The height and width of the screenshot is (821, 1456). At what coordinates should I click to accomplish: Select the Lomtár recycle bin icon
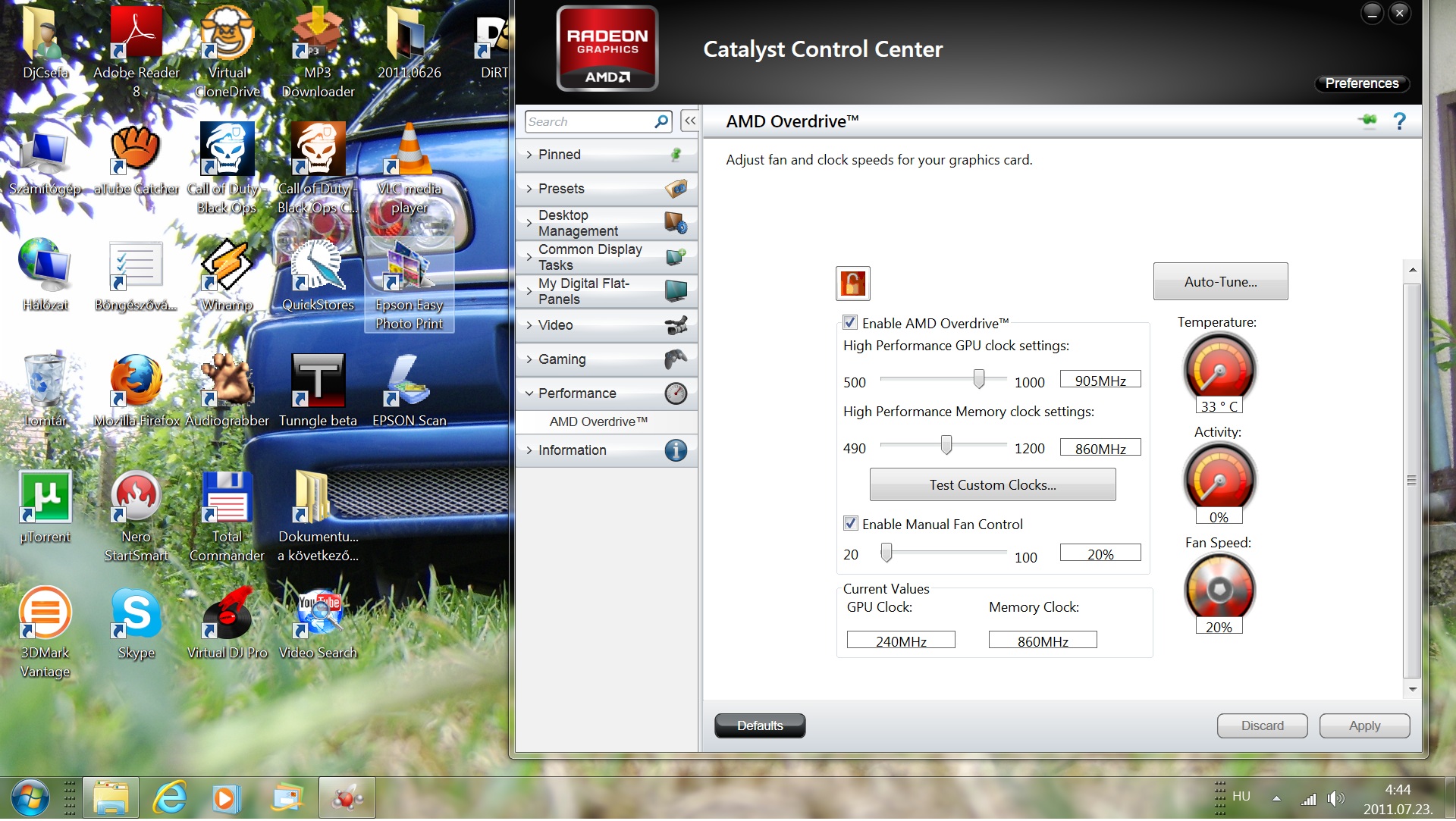pos(45,391)
